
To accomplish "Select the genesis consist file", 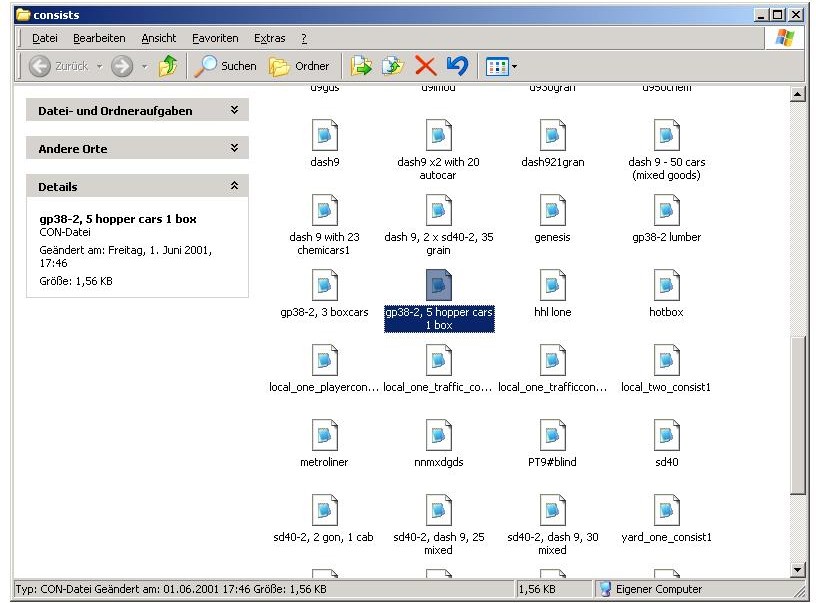I will coord(552,210).
